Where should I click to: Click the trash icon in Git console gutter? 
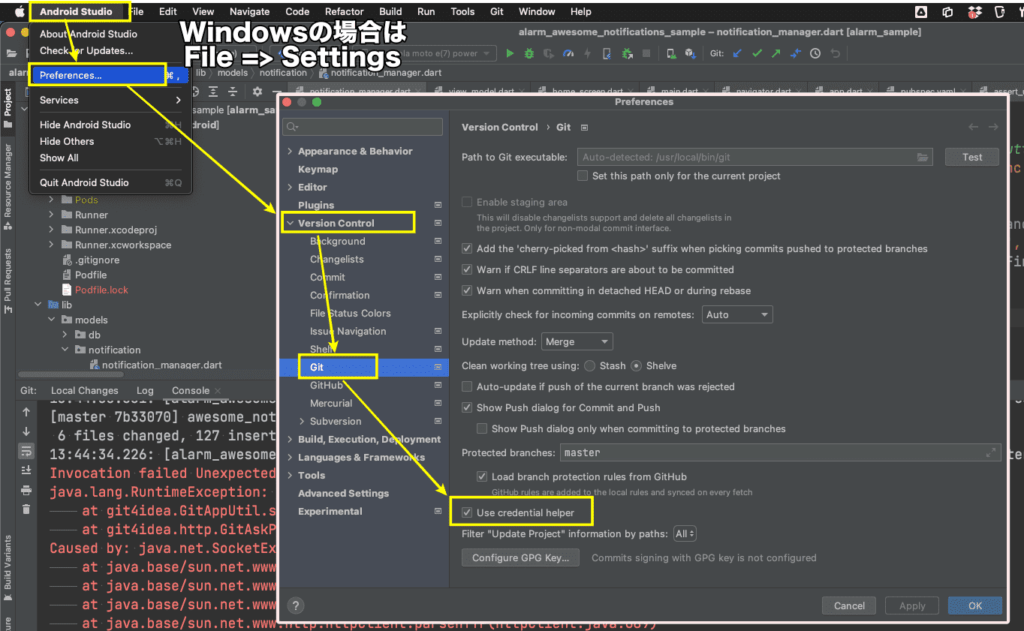(x=26, y=509)
